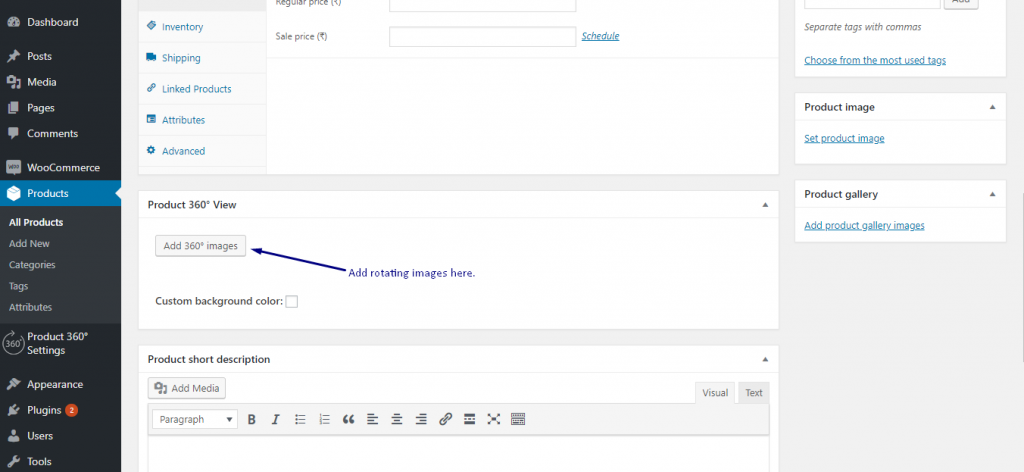Open Tags submenu item
The width and height of the screenshot is (1024, 472).
18,286
